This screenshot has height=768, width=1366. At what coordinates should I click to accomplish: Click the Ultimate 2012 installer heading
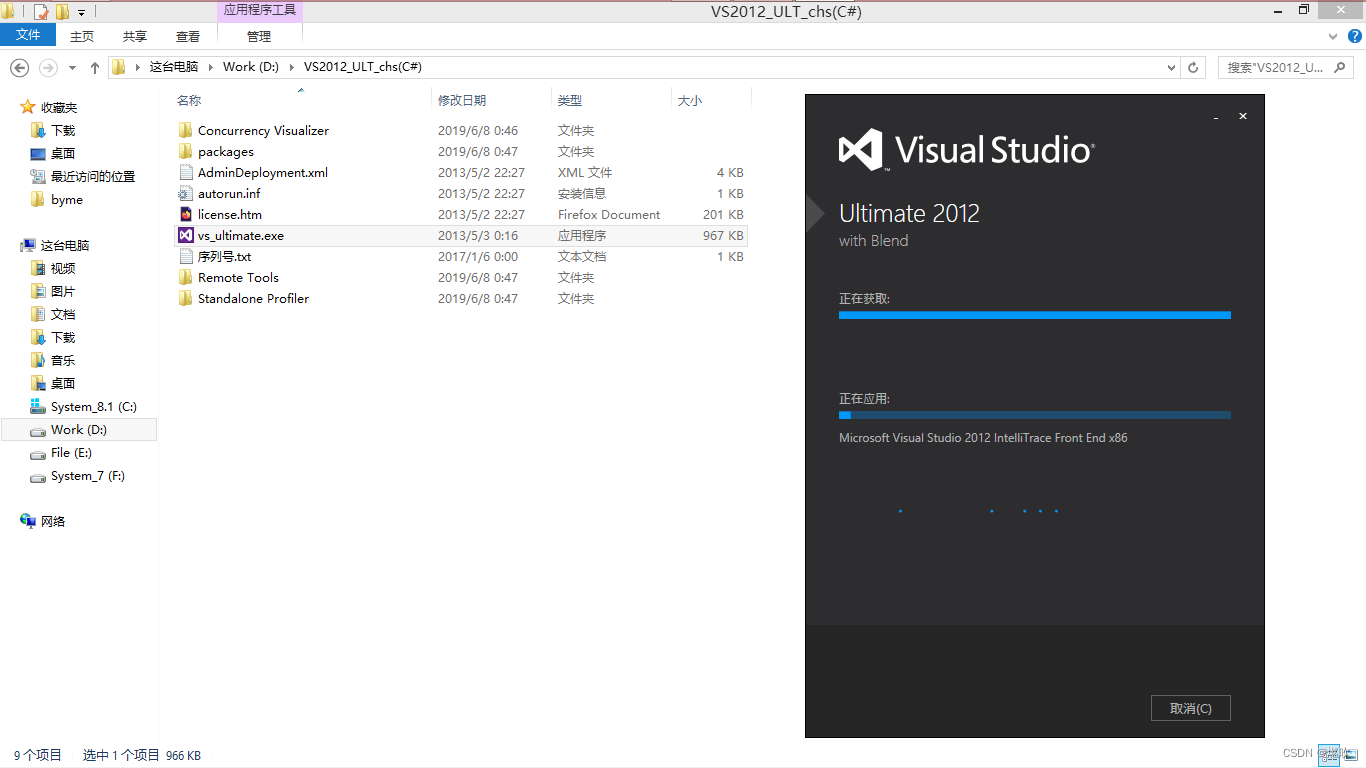[909, 213]
